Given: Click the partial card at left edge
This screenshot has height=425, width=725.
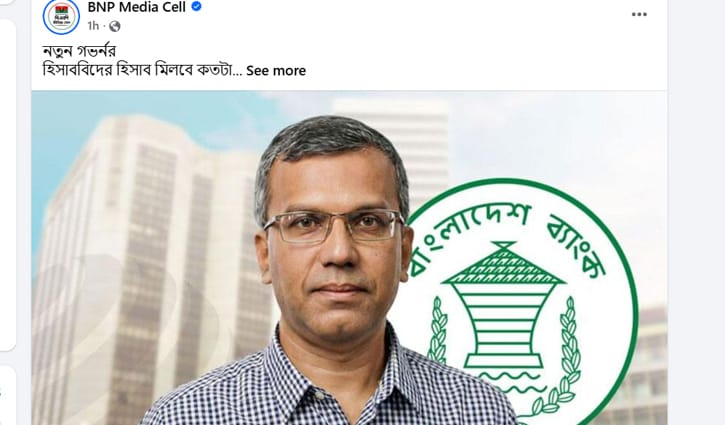Looking at the screenshot, I should (x=7, y=185).
